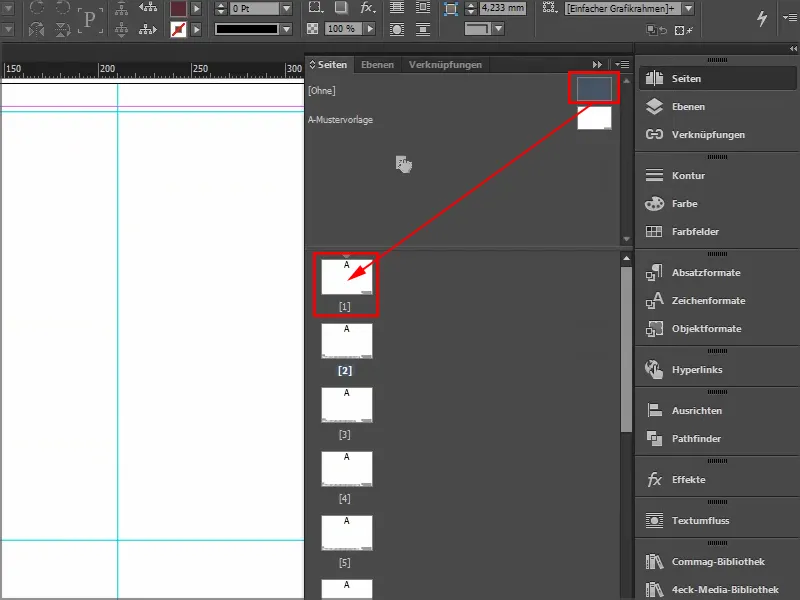Screen dimensions: 800x600
Task: Click object style icon beside Grafikrahmen
Action: click(549, 8)
